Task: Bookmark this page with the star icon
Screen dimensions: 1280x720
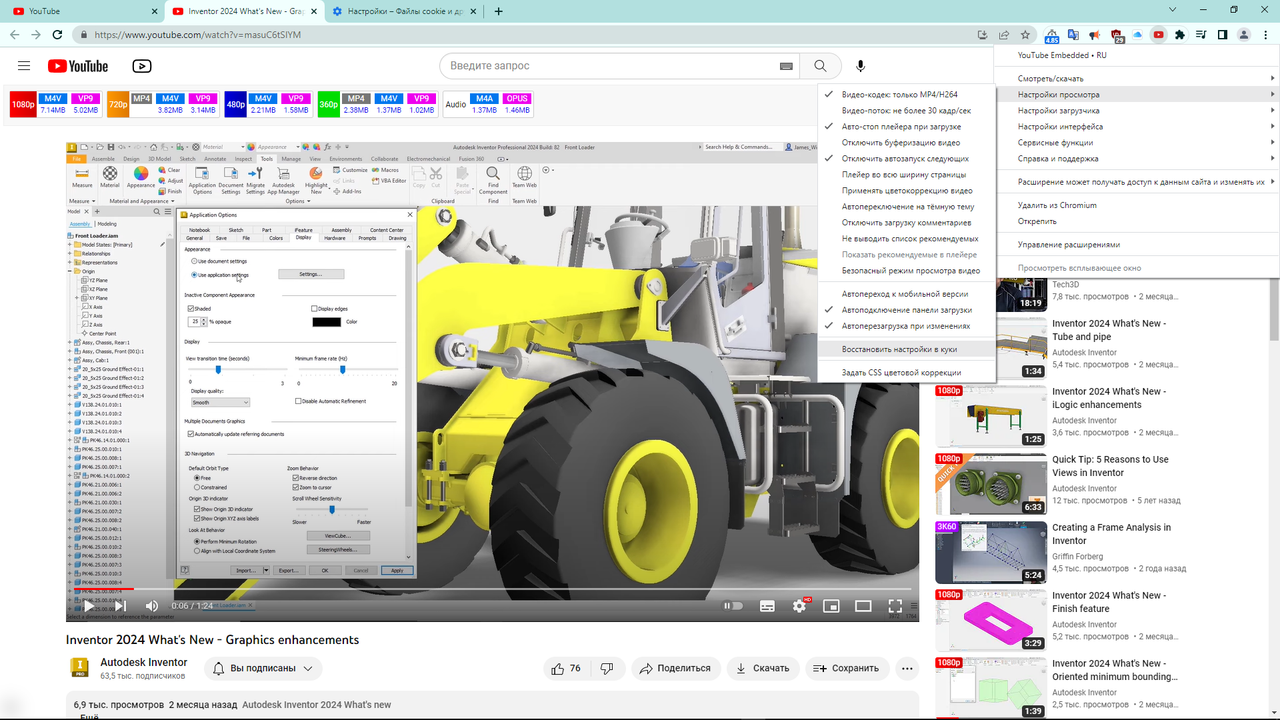Action: coord(1026,35)
